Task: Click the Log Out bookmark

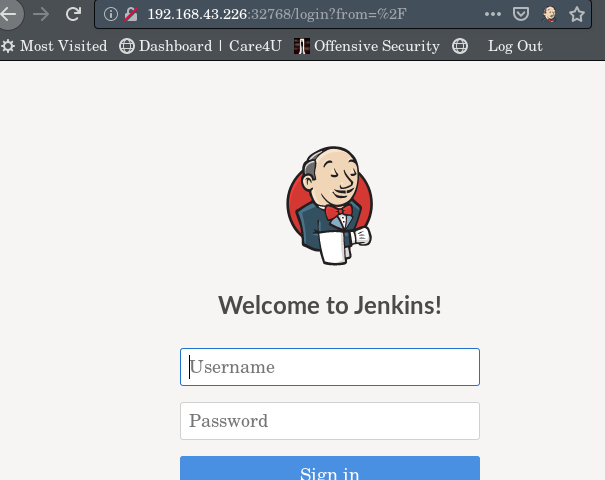Action: tap(515, 46)
